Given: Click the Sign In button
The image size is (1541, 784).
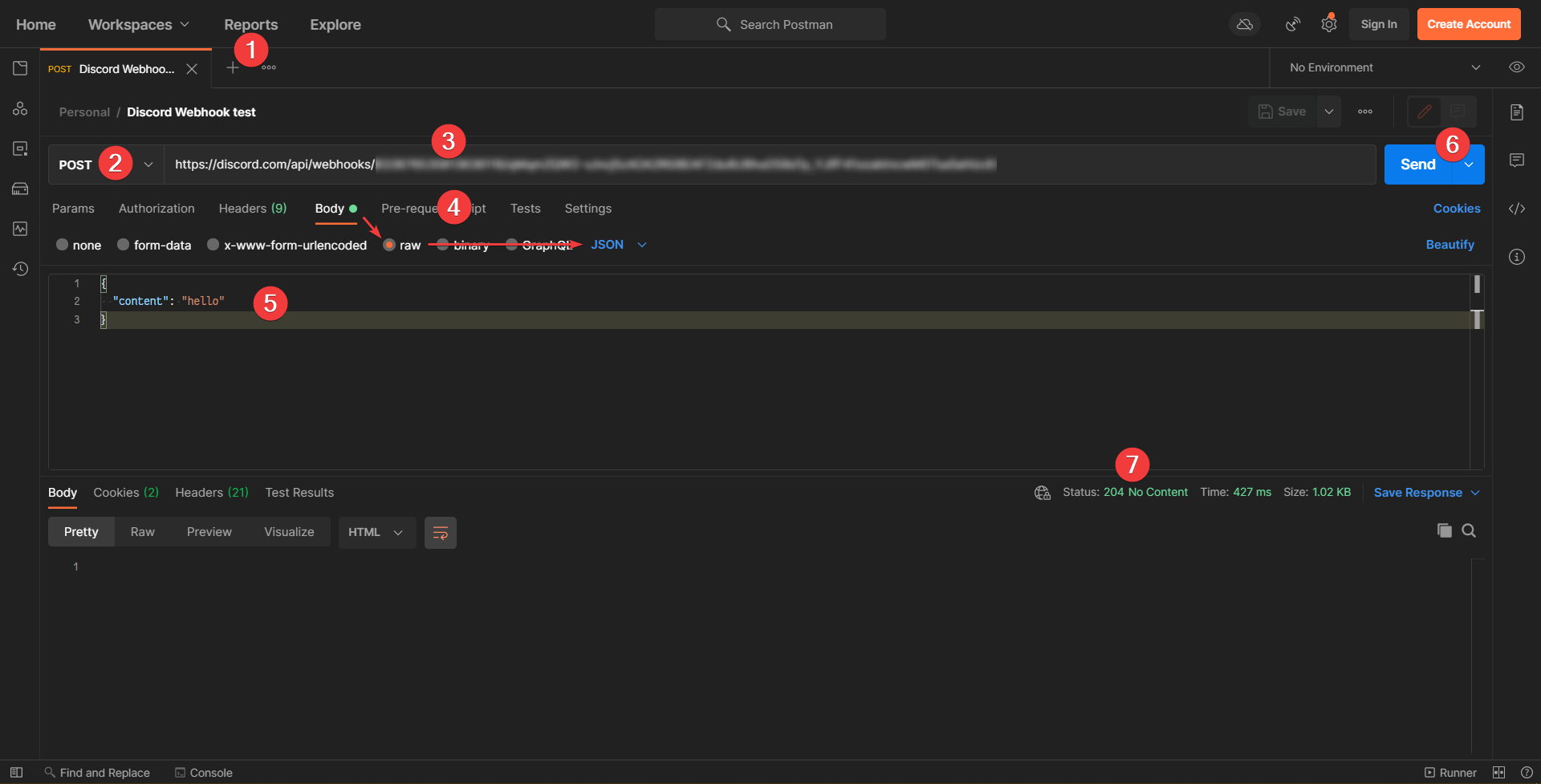Looking at the screenshot, I should (1379, 24).
